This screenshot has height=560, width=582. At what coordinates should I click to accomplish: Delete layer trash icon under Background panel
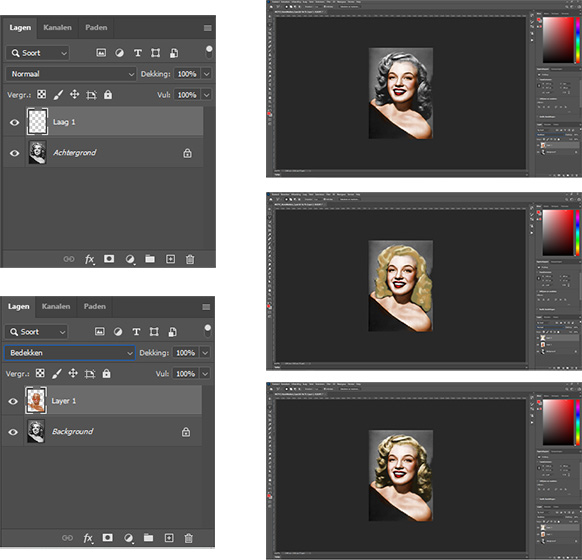pyautogui.click(x=189, y=538)
